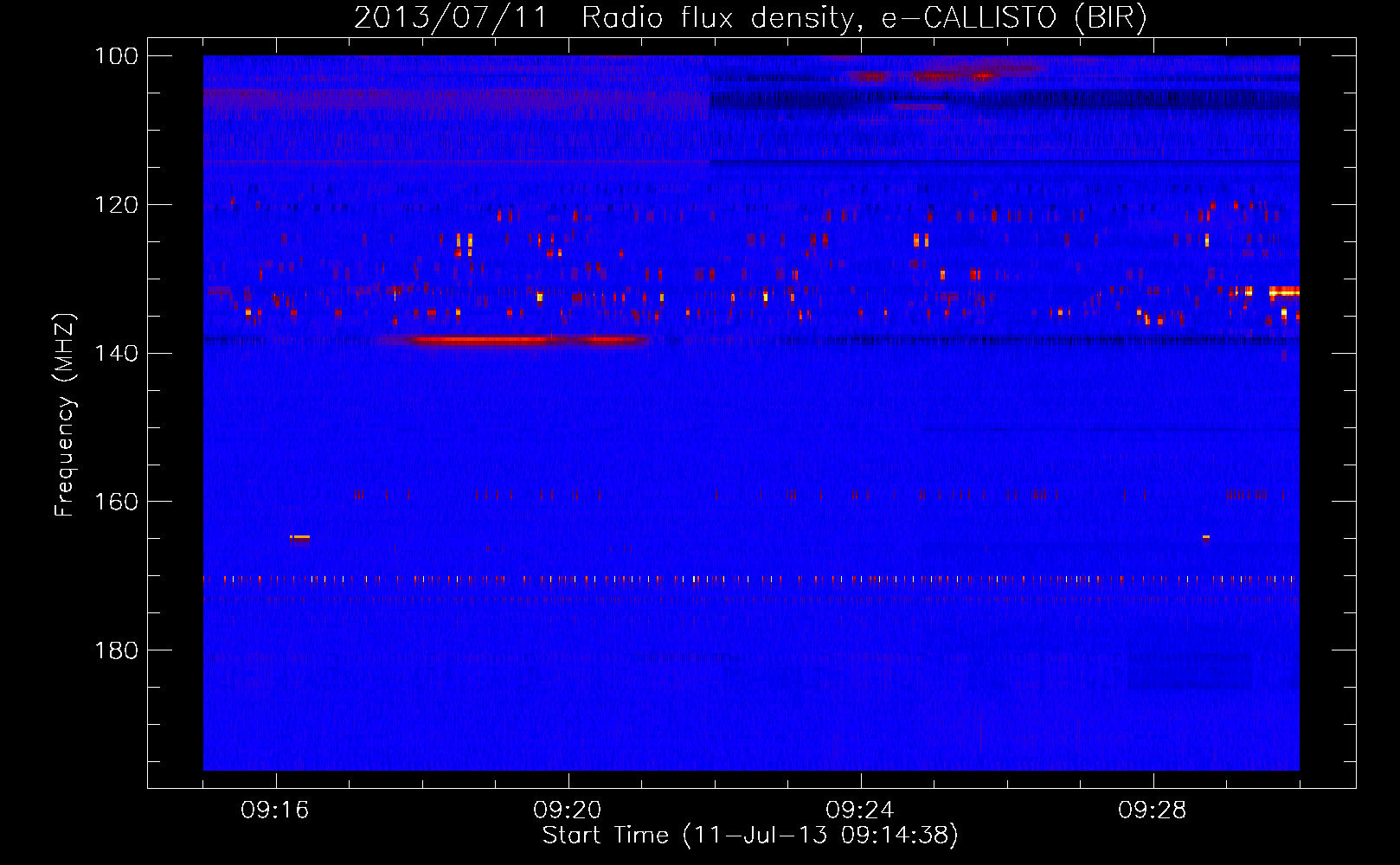The height and width of the screenshot is (865, 1400).
Task: Select the 'Frequency (MHZ)' axis label
Action: [65, 414]
